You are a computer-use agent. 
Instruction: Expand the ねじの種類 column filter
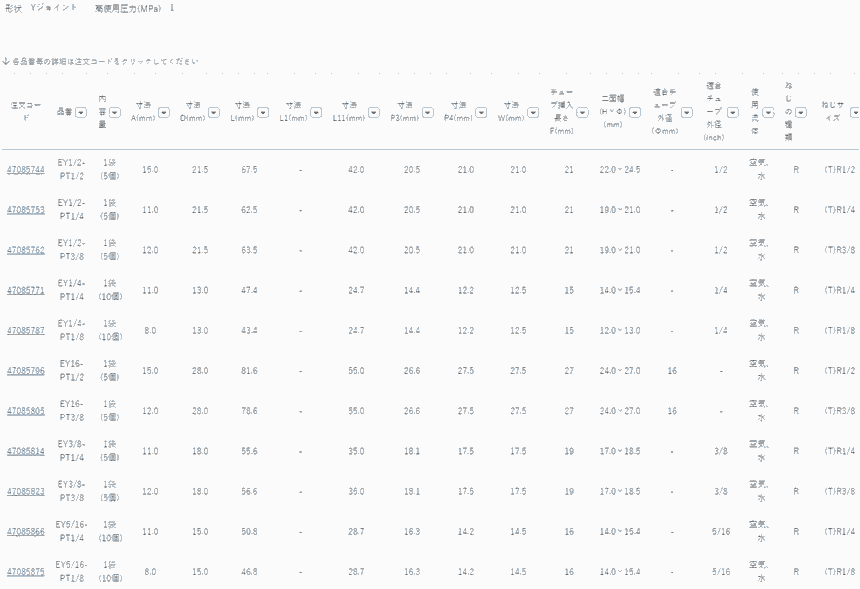pos(802,112)
